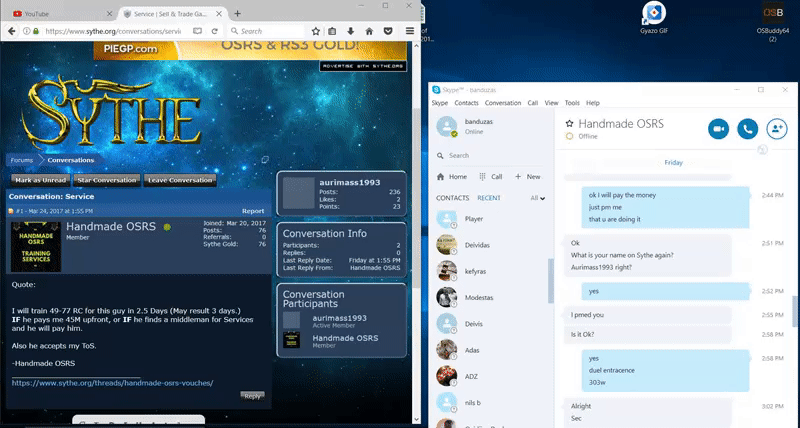
Task: Click the Skype contact list scrollbar
Action: (551, 281)
